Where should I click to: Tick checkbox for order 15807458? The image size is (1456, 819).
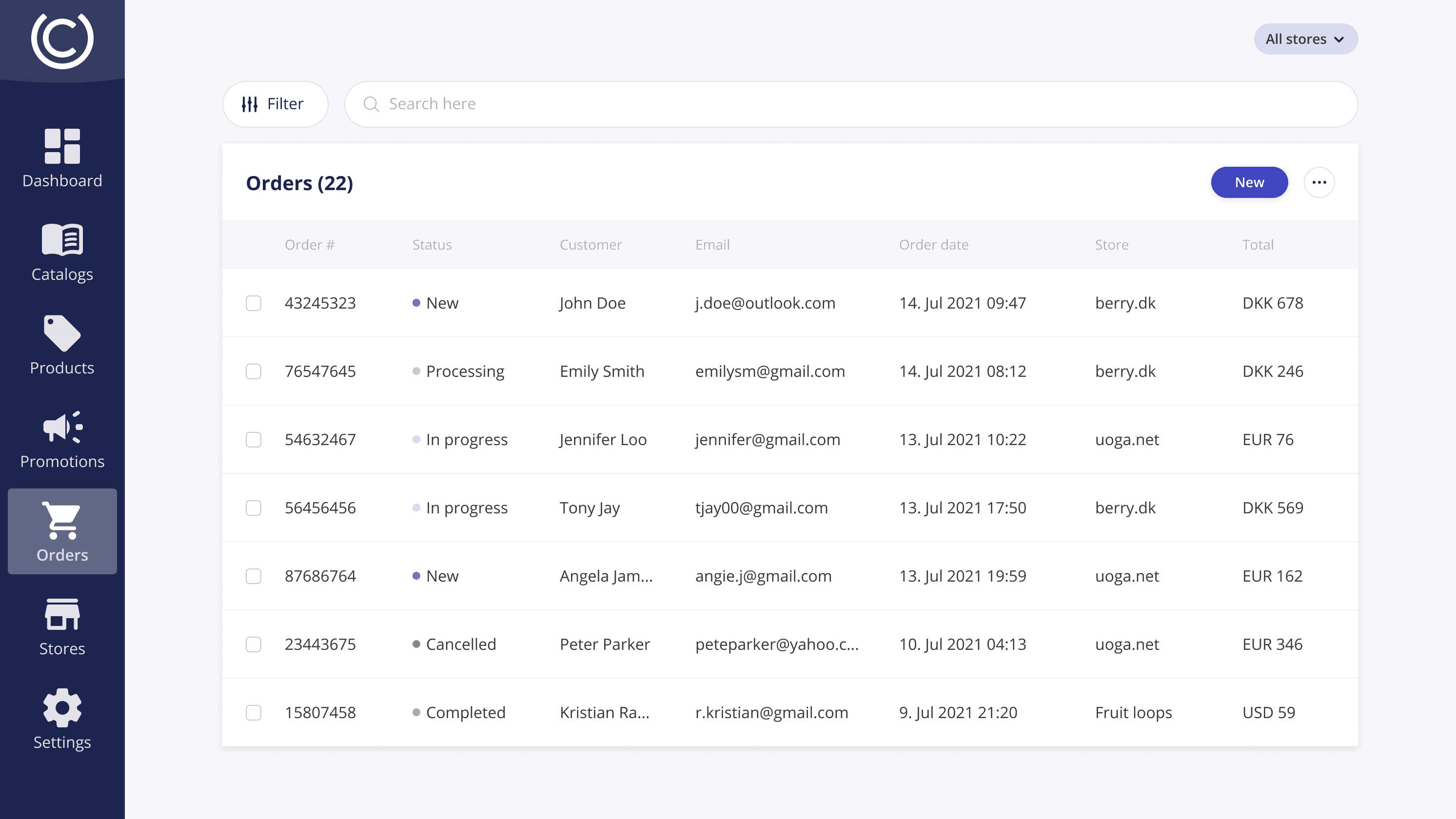pos(253,713)
